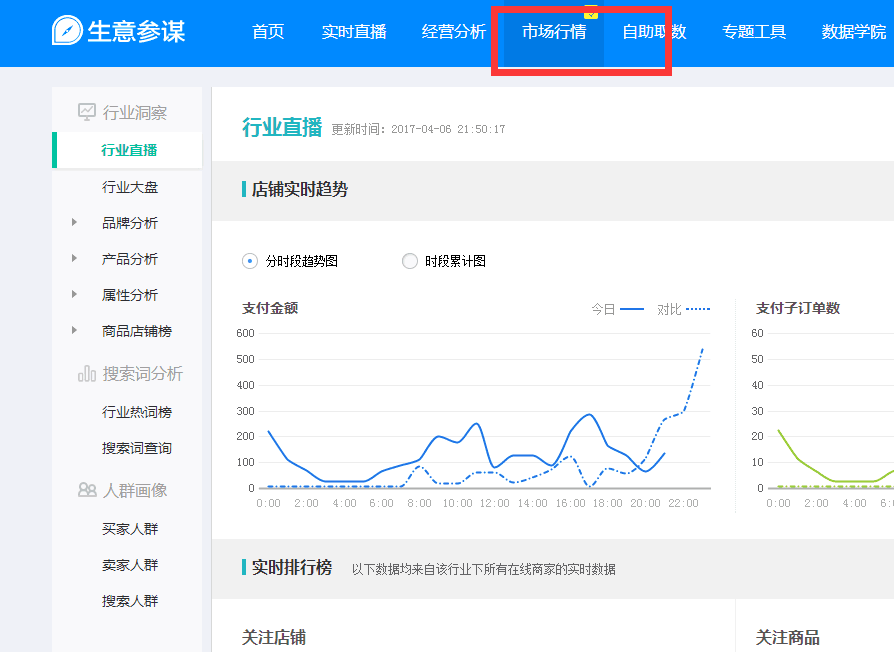Click the 实时排行榜 section heading

point(292,568)
